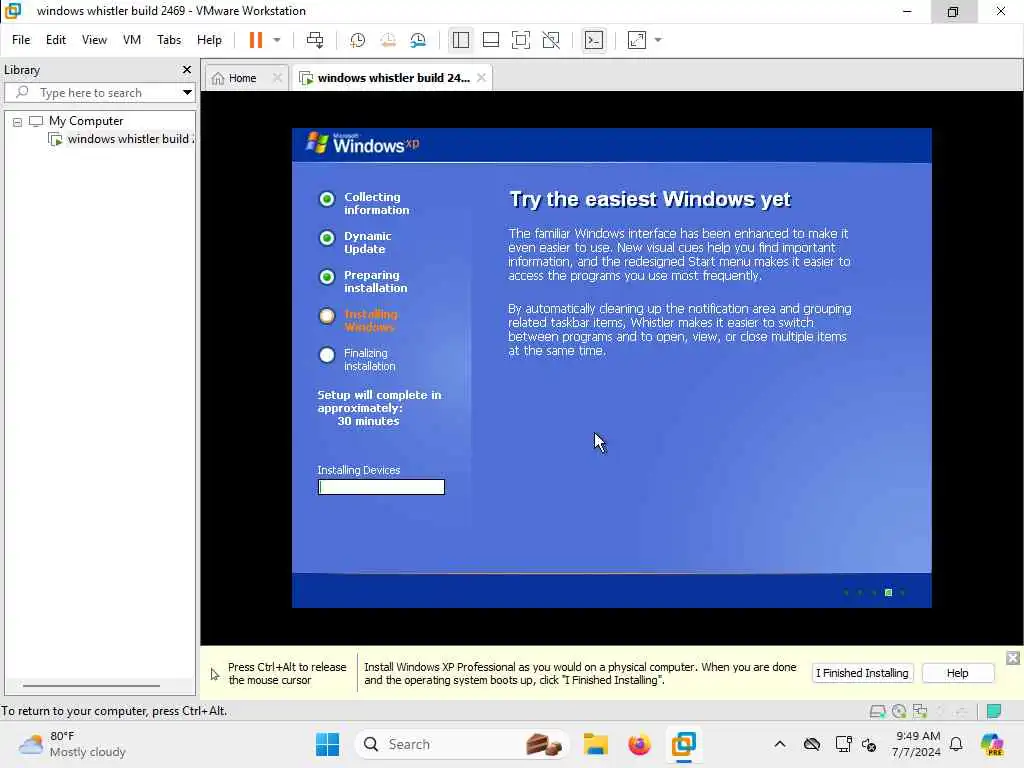The height and width of the screenshot is (768, 1024).
Task: Open the Tabs menu
Action: coord(168,40)
